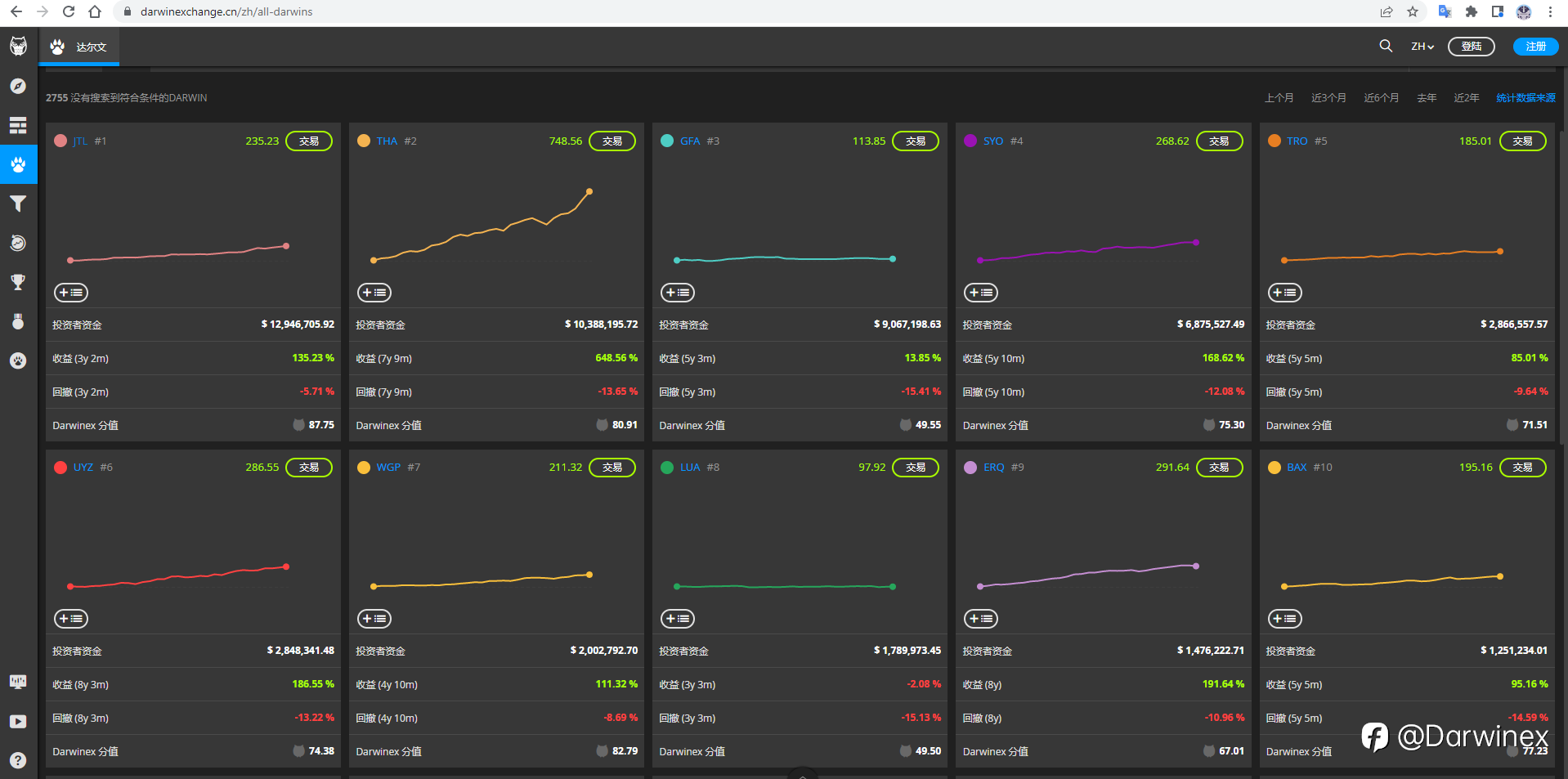Screen dimensions: 1568x779
Task: Click the purple color dot of SYO
Action: (970, 141)
